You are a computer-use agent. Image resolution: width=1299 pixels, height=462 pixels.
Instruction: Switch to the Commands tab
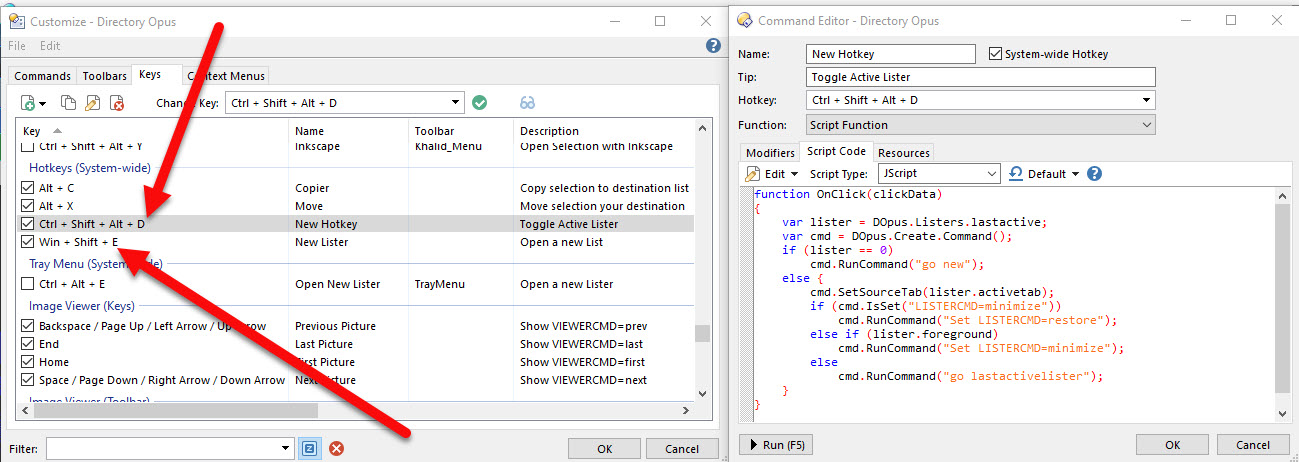(x=43, y=76)
